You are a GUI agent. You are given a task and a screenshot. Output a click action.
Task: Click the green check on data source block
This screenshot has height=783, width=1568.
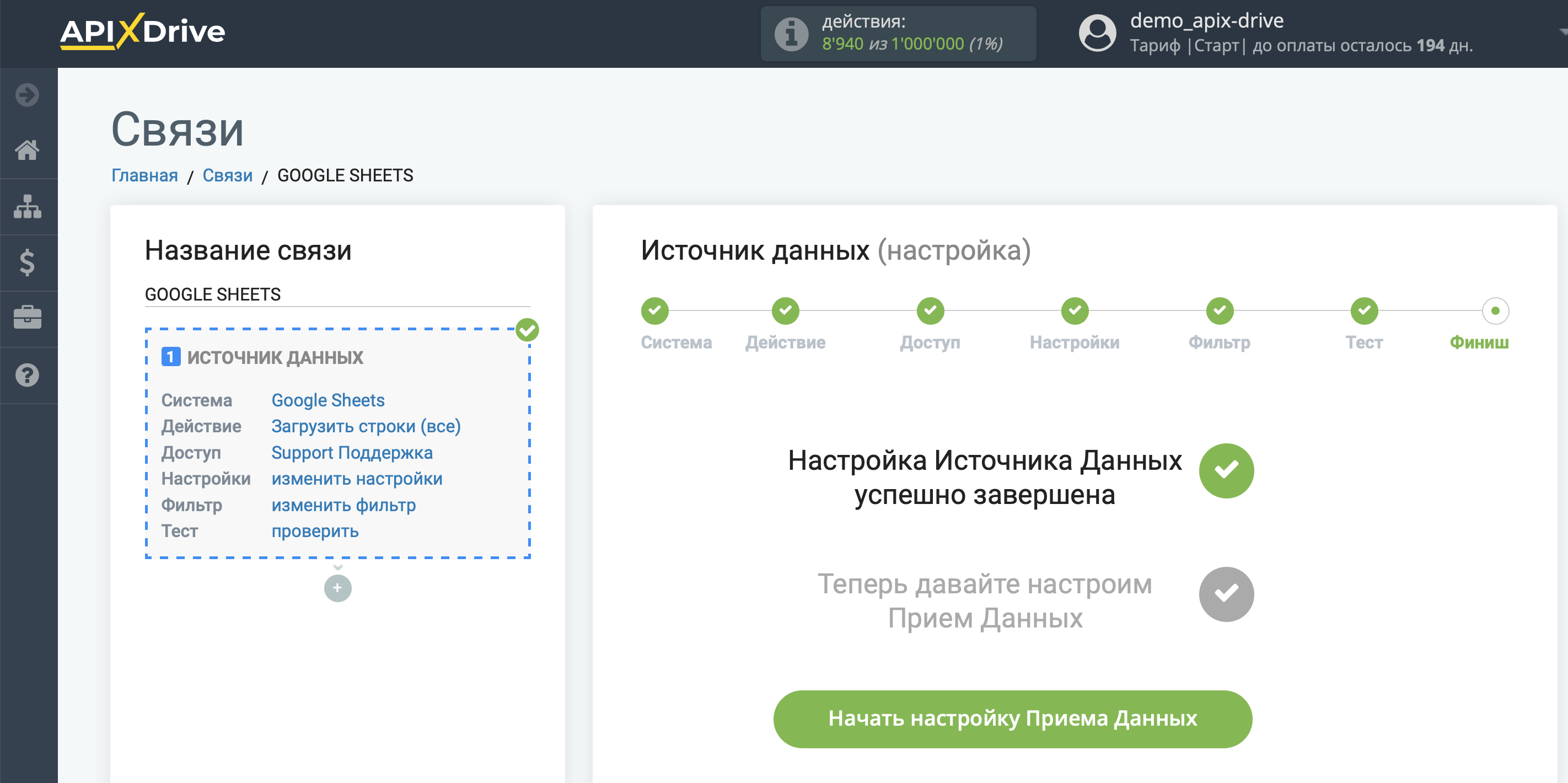coord(527,331)
